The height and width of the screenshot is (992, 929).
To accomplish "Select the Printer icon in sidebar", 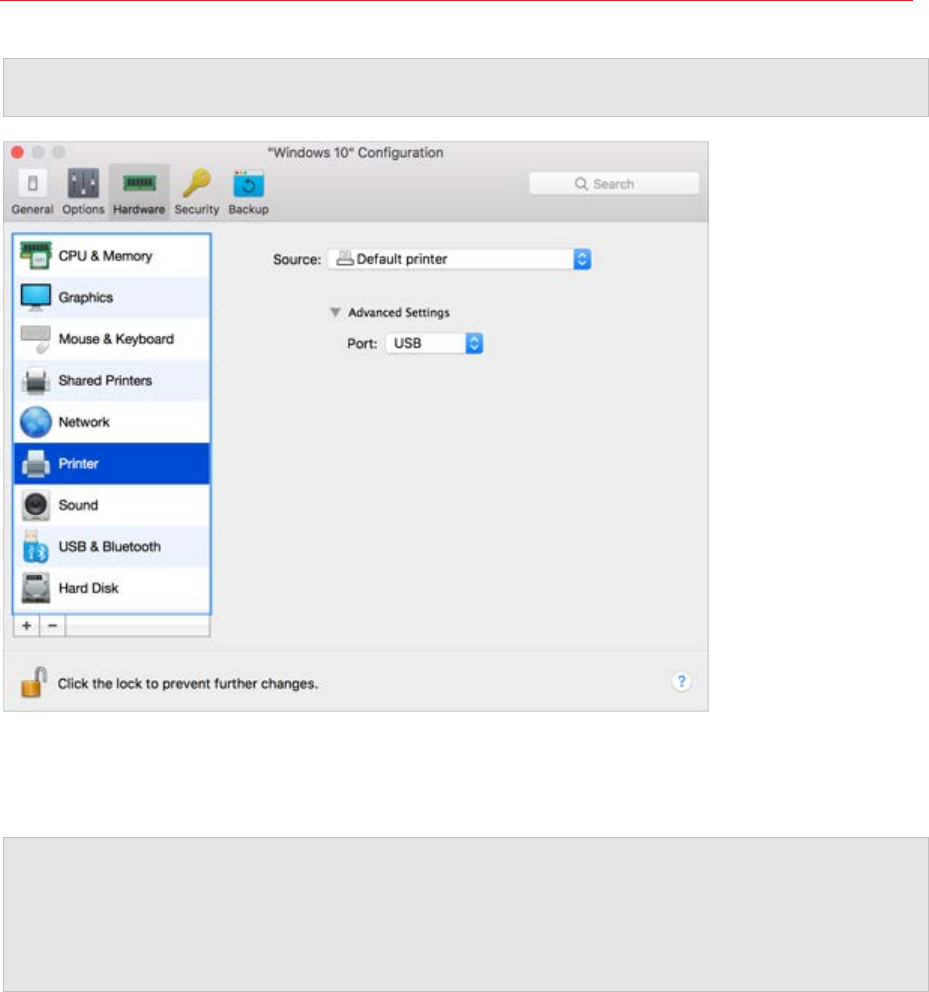I will click(x=35, y=464).
